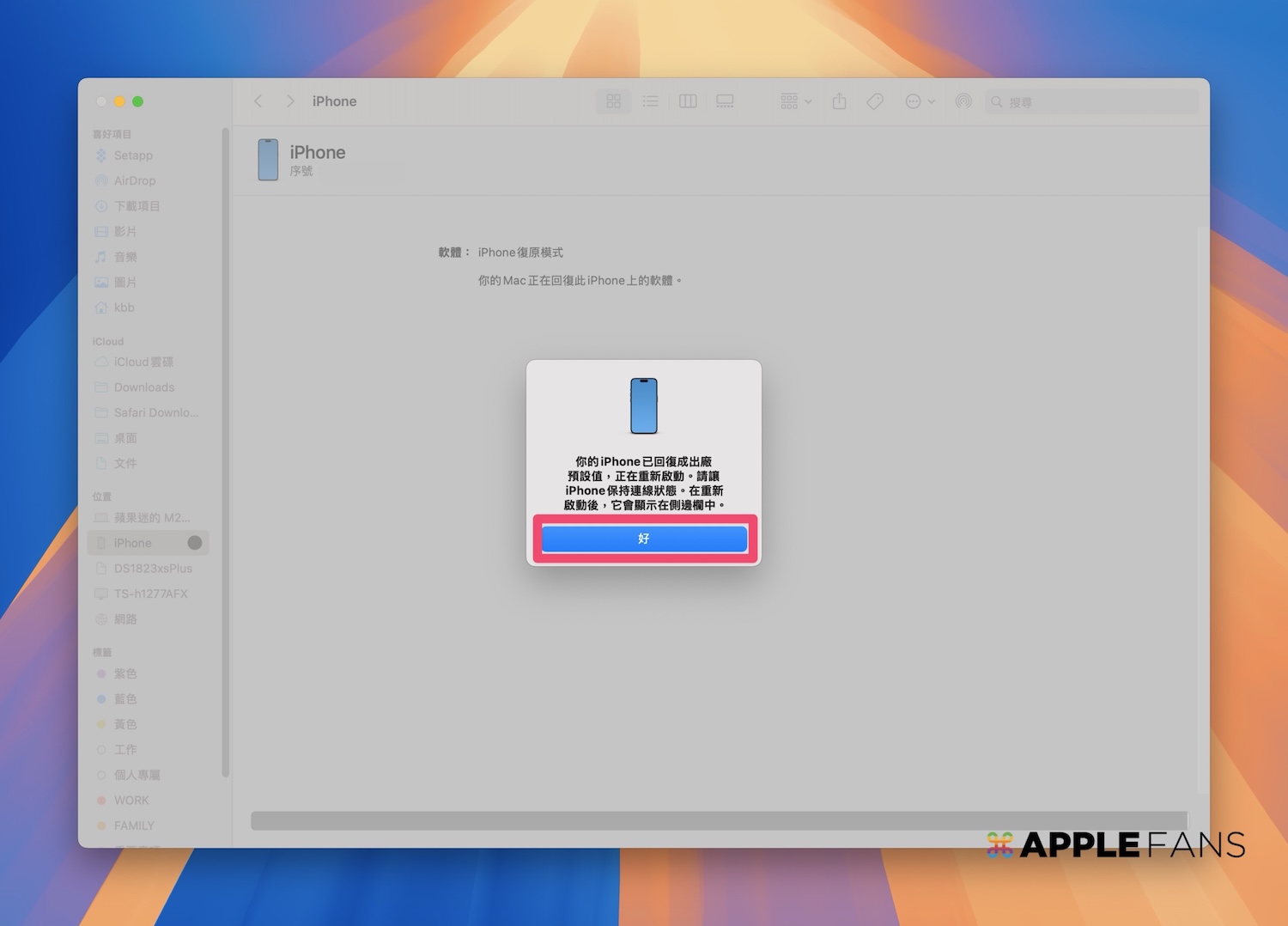The width and height of the screenshot is (1288, 926).
Task: Open Setapp in the sidebar
Action: click(133, 155)
